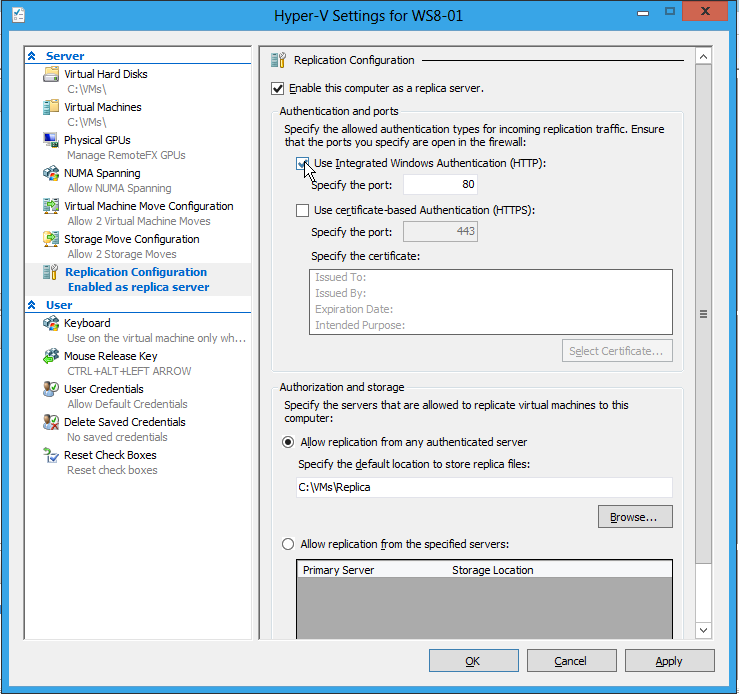The height and width of the screenshot is (695, 739).
Task: Click the Virtual Machines folder icon
Action: [x=51, y=107]
